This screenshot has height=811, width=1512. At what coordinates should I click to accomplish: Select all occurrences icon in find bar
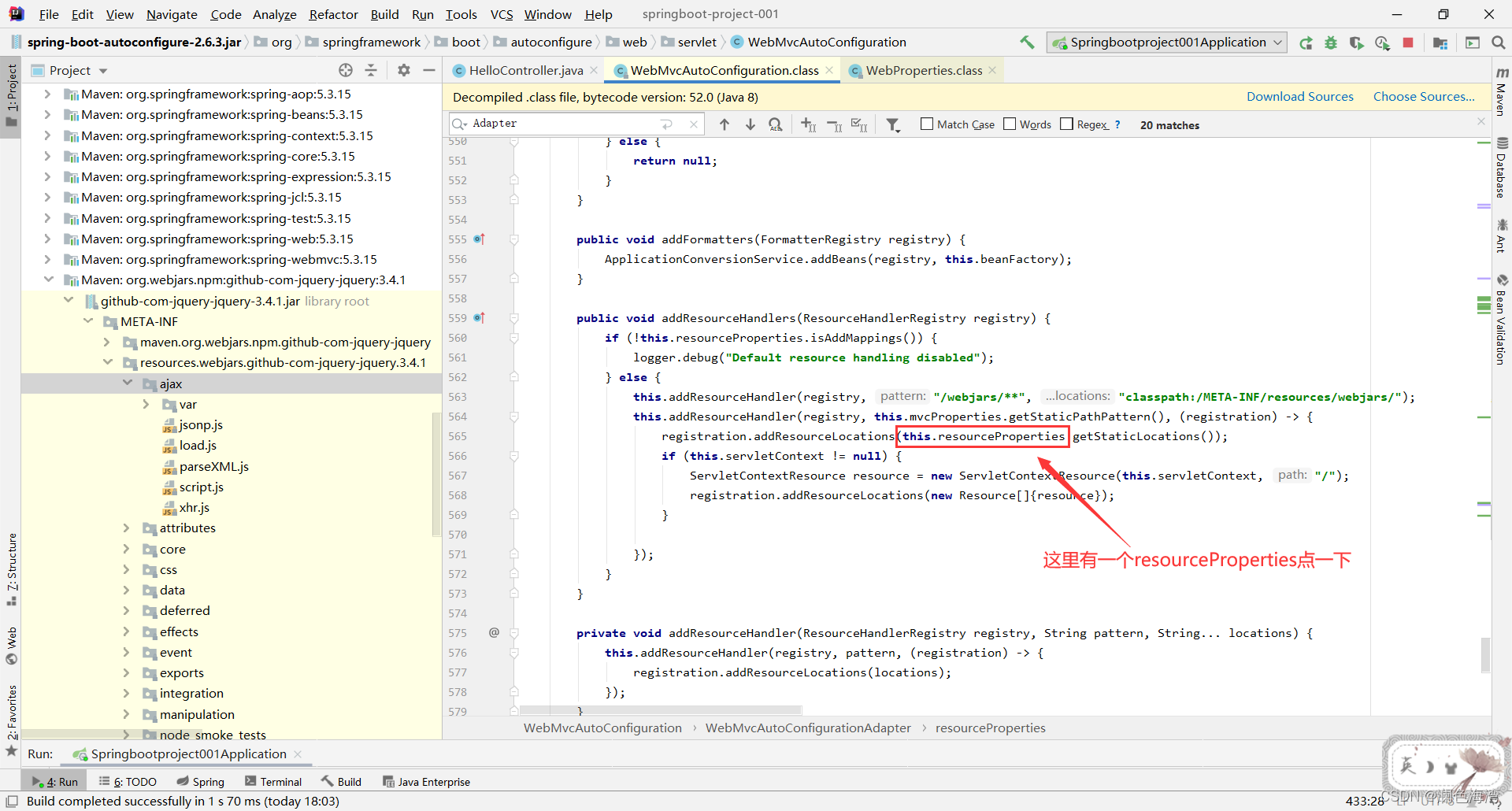[859, 124]
